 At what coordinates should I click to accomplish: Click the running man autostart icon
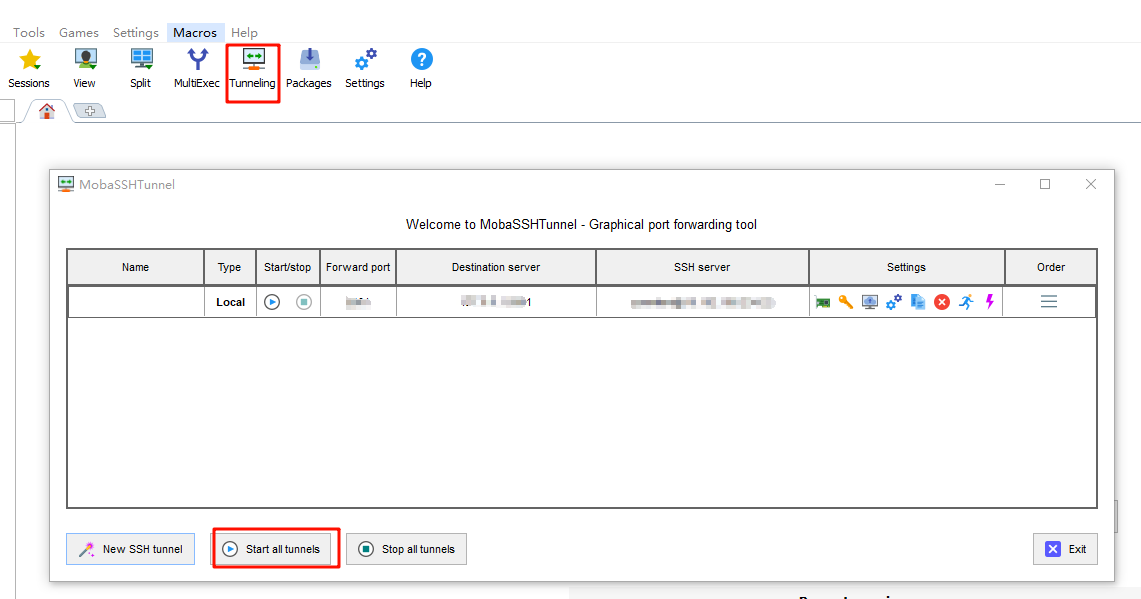(x=966, y=302)
